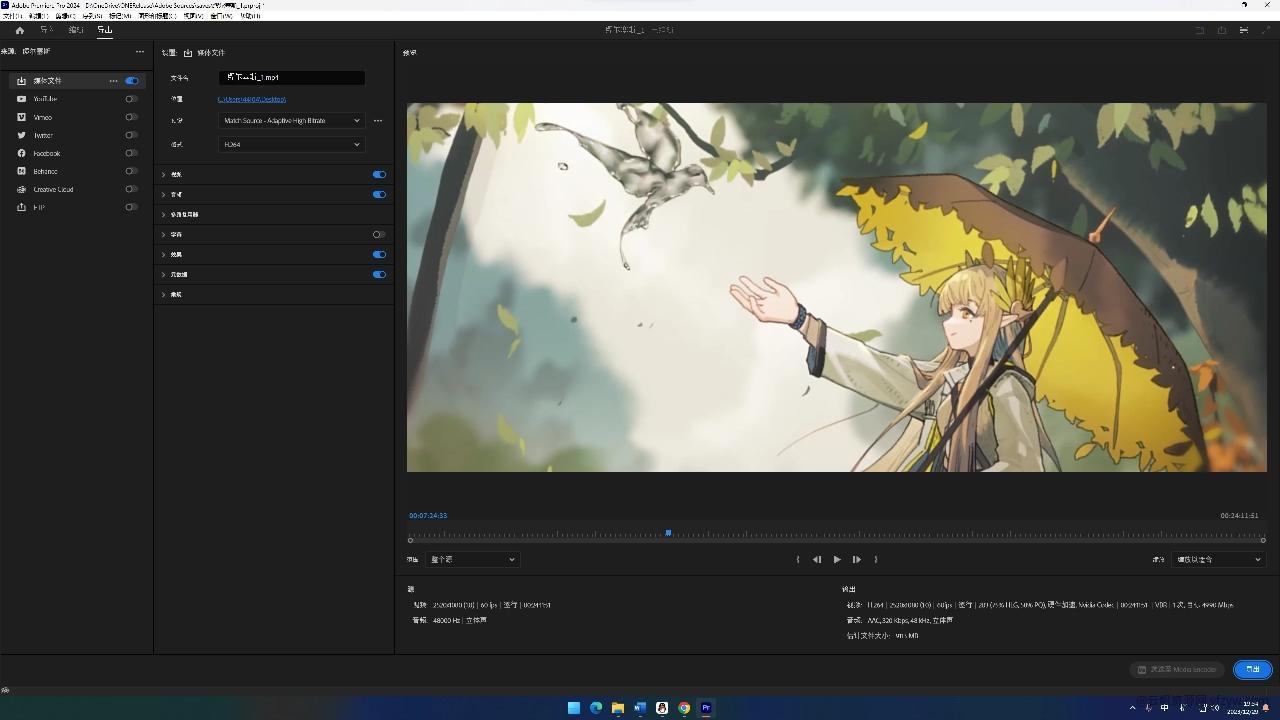Screen dimensions: 1280x720
Task: Open the Match Source preset dropdown
Action: [x=291, y=120]
